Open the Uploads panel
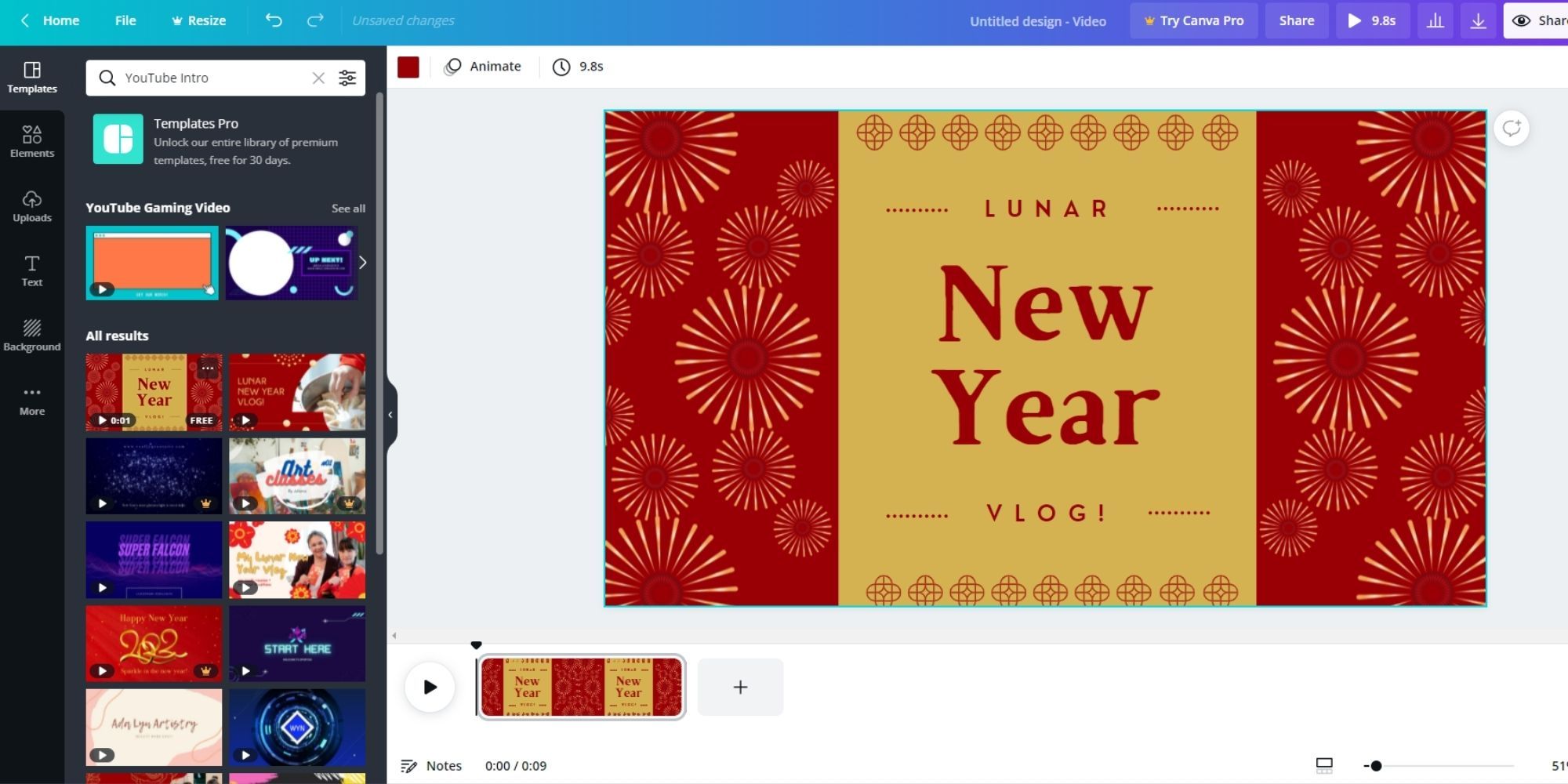The width and height of the screenshot is (1568, 784). 31,206
